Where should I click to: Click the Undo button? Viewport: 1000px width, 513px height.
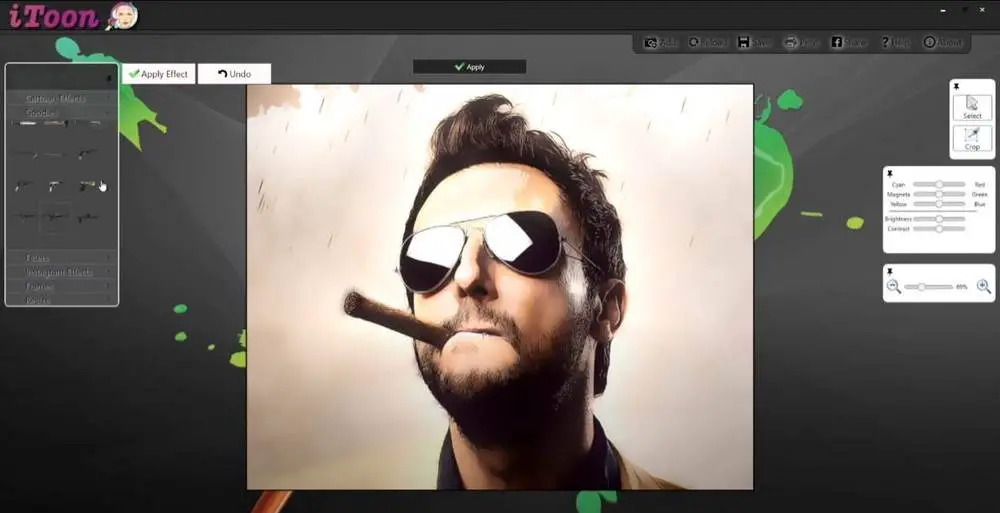[234, 74]
